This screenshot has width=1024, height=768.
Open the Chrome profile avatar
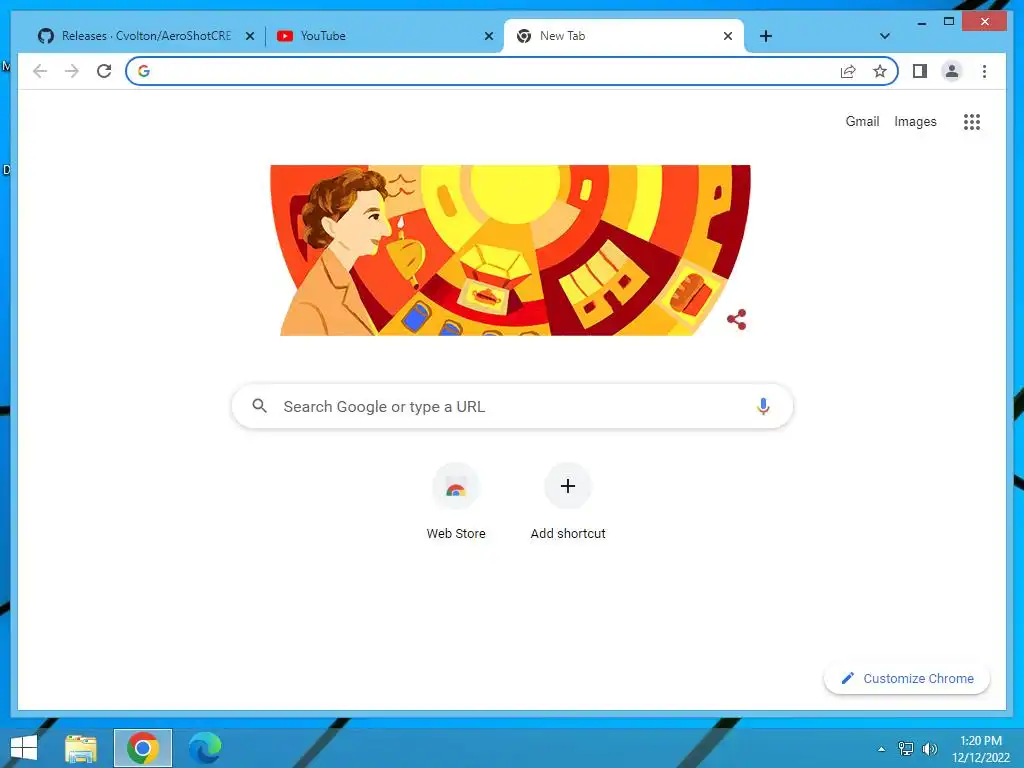952,71
